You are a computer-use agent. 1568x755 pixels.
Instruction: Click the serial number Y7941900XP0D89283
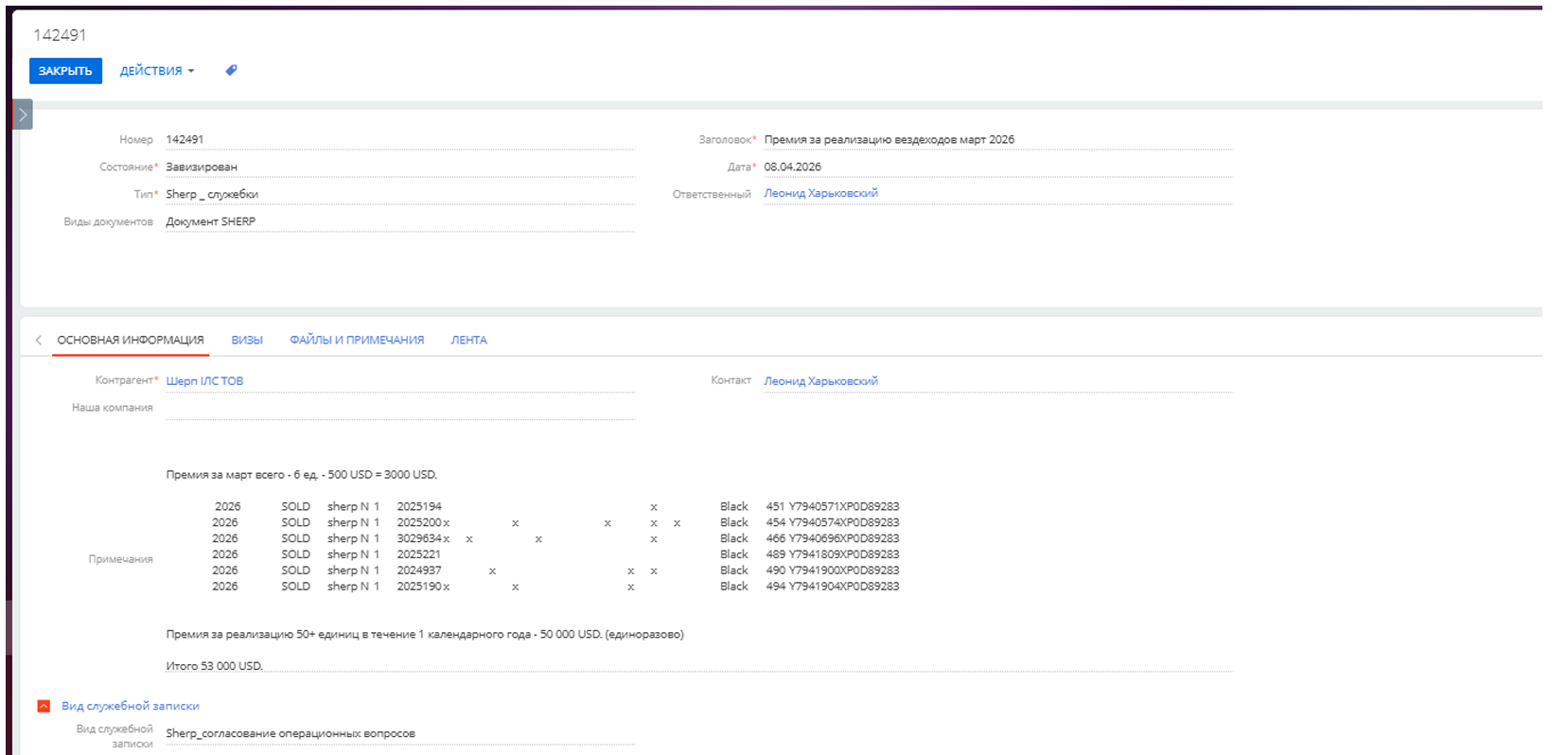tap(844, 571)
